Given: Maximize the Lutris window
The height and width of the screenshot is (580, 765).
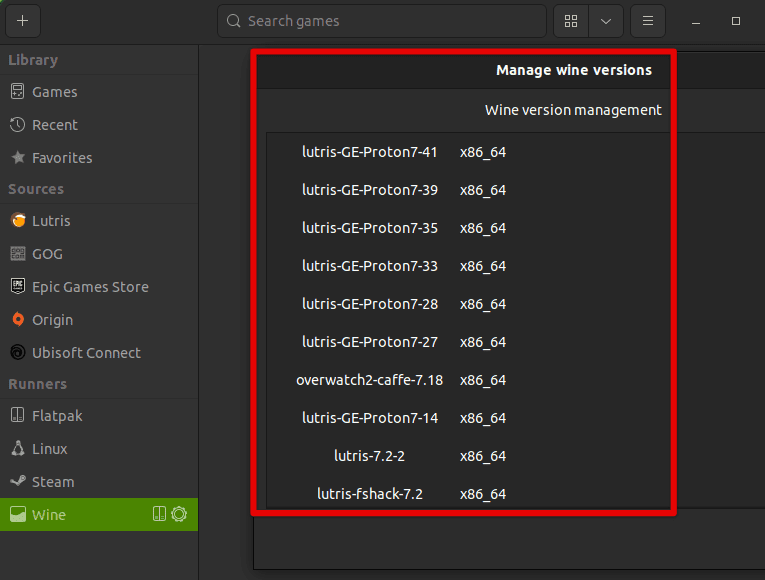Looking at the screenshot, I should (736, 21).
